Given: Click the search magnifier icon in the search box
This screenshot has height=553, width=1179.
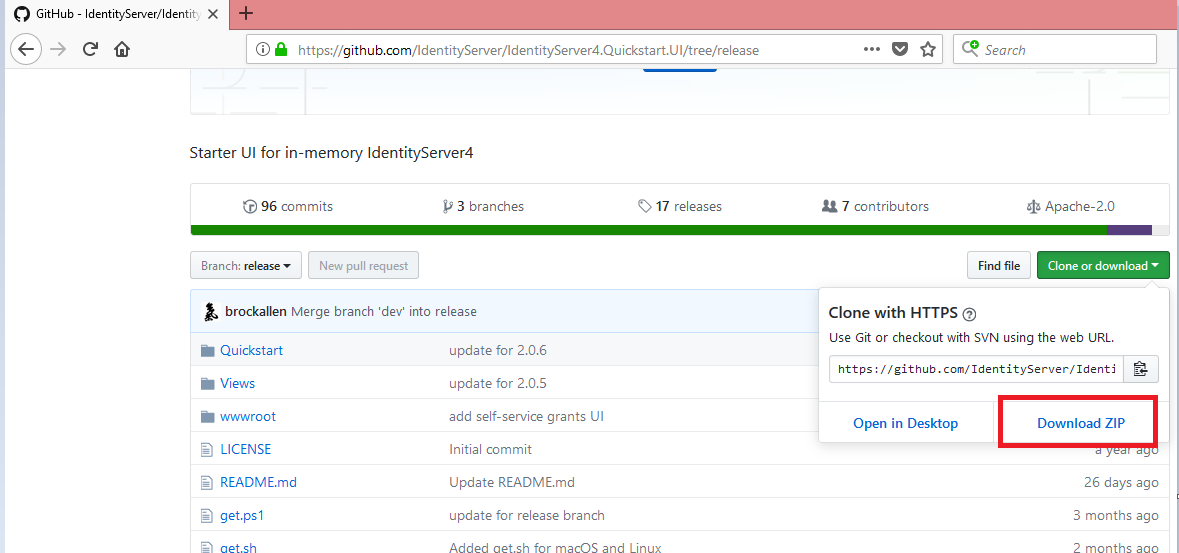Looking at the screenshot, I should (x=970, y=49).
